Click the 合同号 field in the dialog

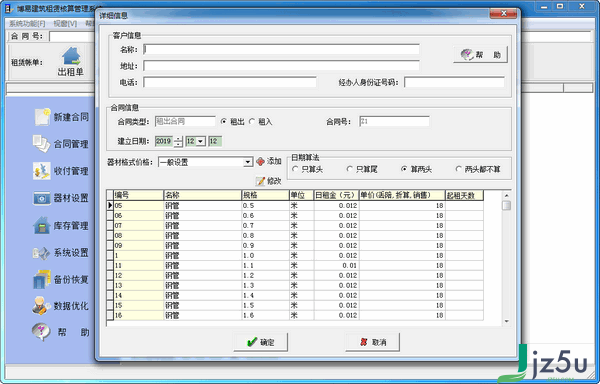click(394, 122)
